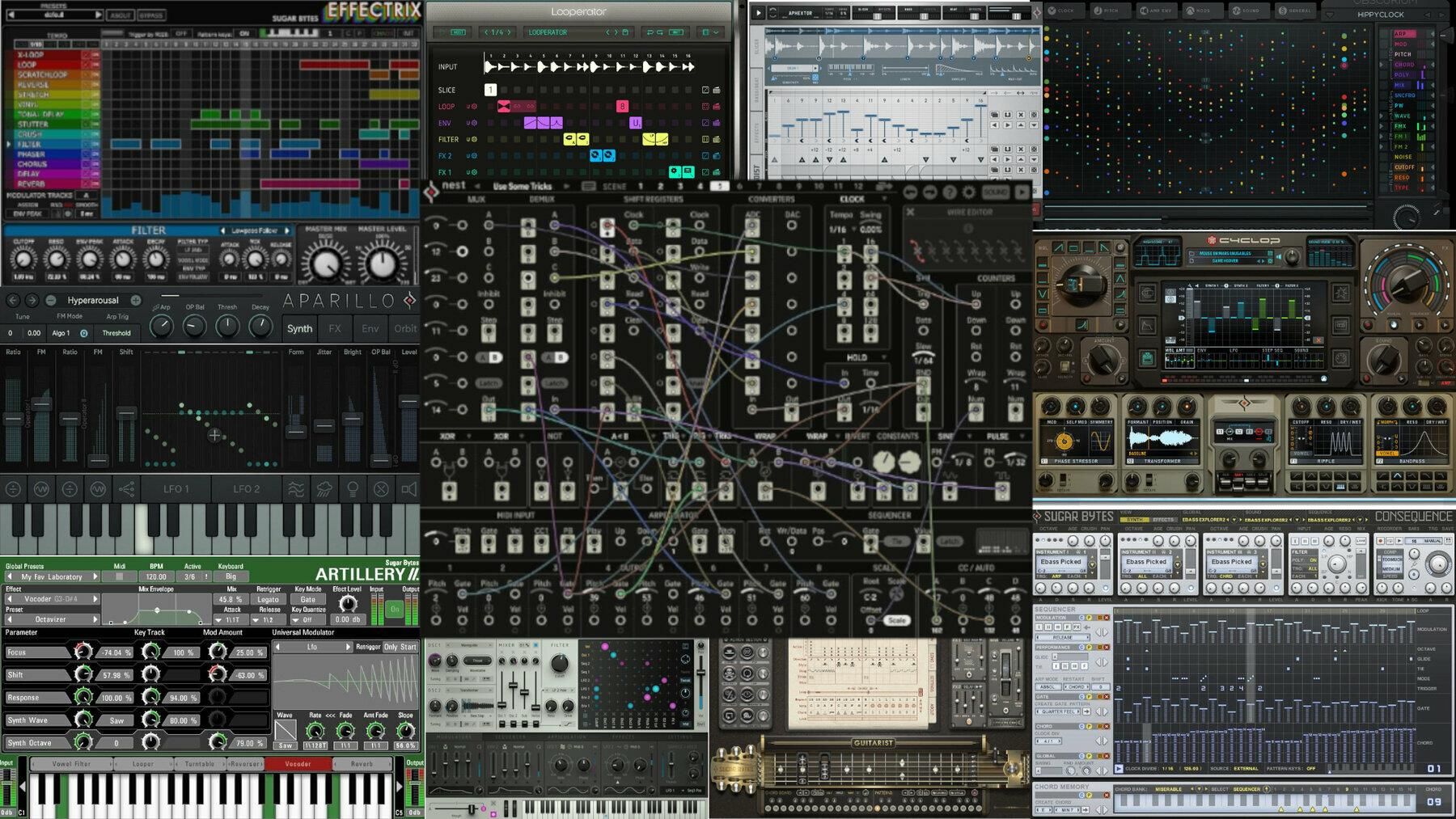
Task: Open the question mark help icon in Nest
Action: (x=950, y=192)
